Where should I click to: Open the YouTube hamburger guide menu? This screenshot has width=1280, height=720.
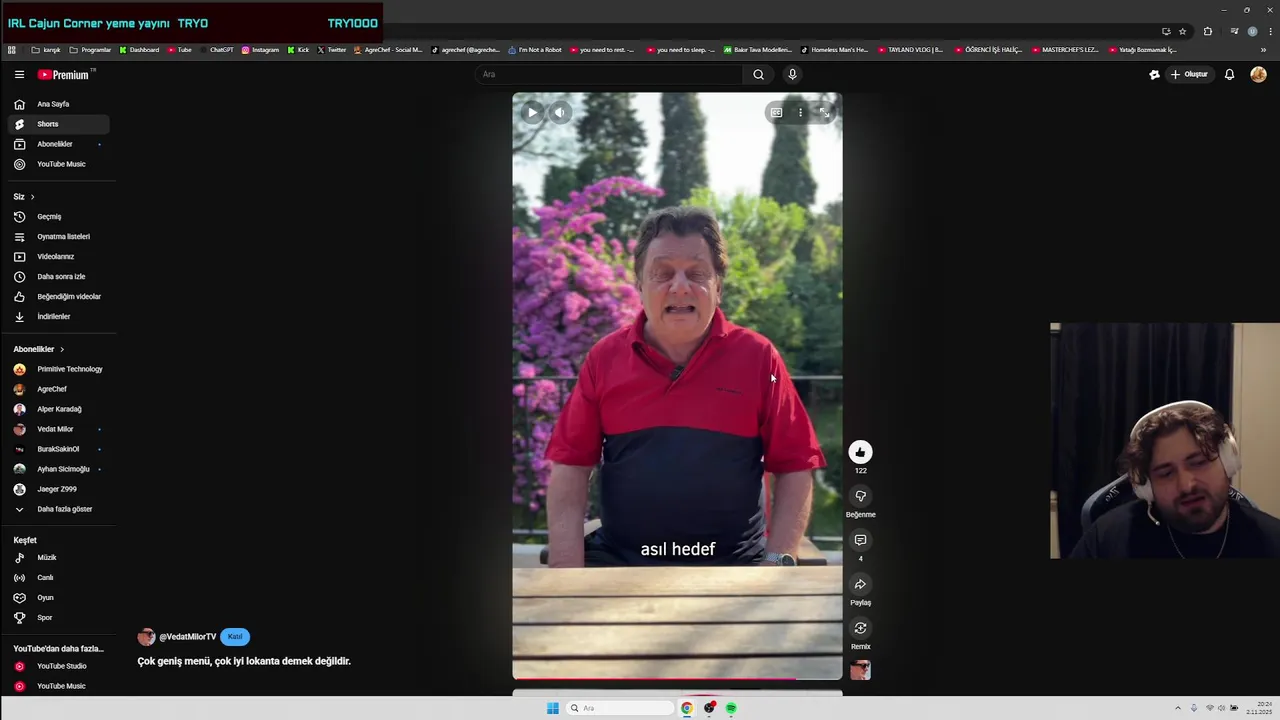19,75
